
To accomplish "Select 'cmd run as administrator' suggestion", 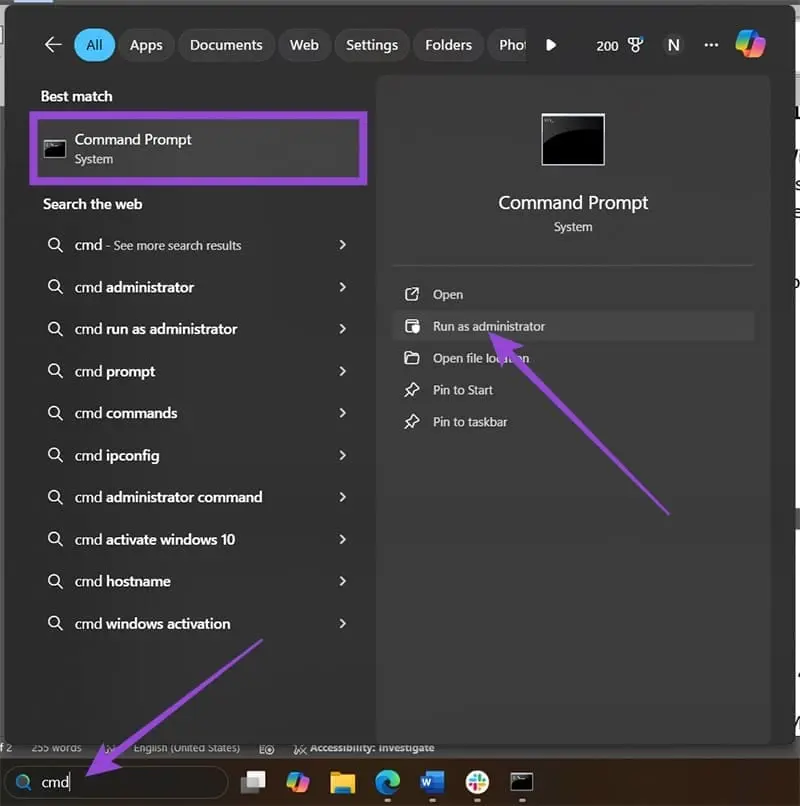I will (x=198, y=329).
